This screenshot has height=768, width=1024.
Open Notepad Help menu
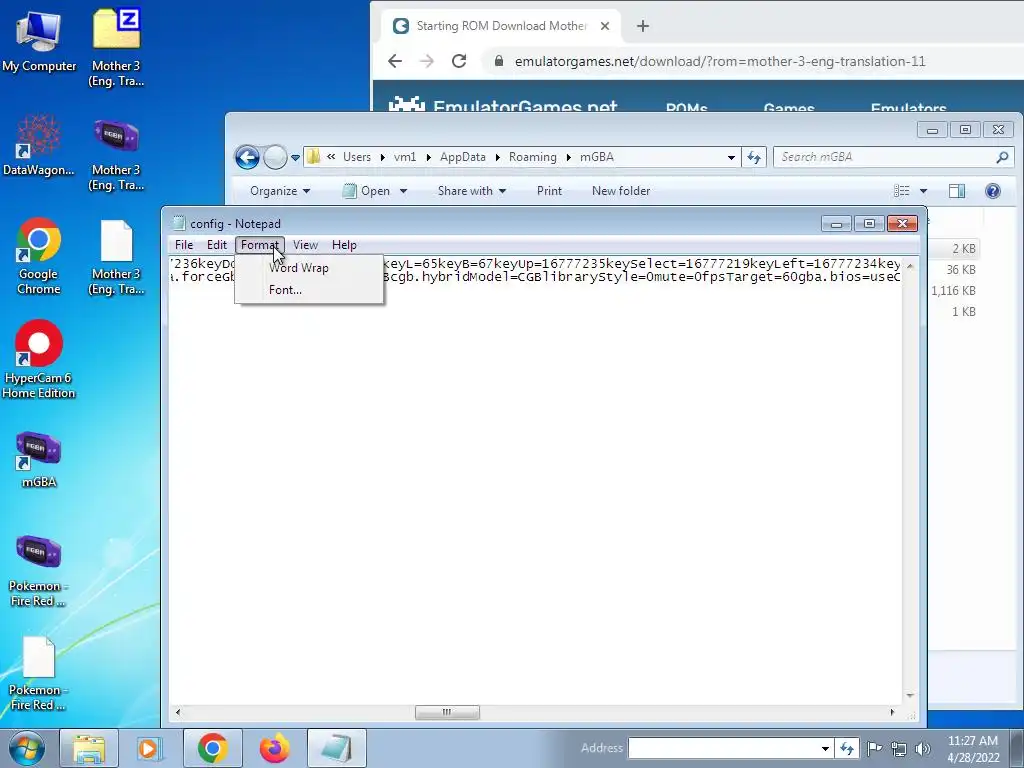point(344,245)
